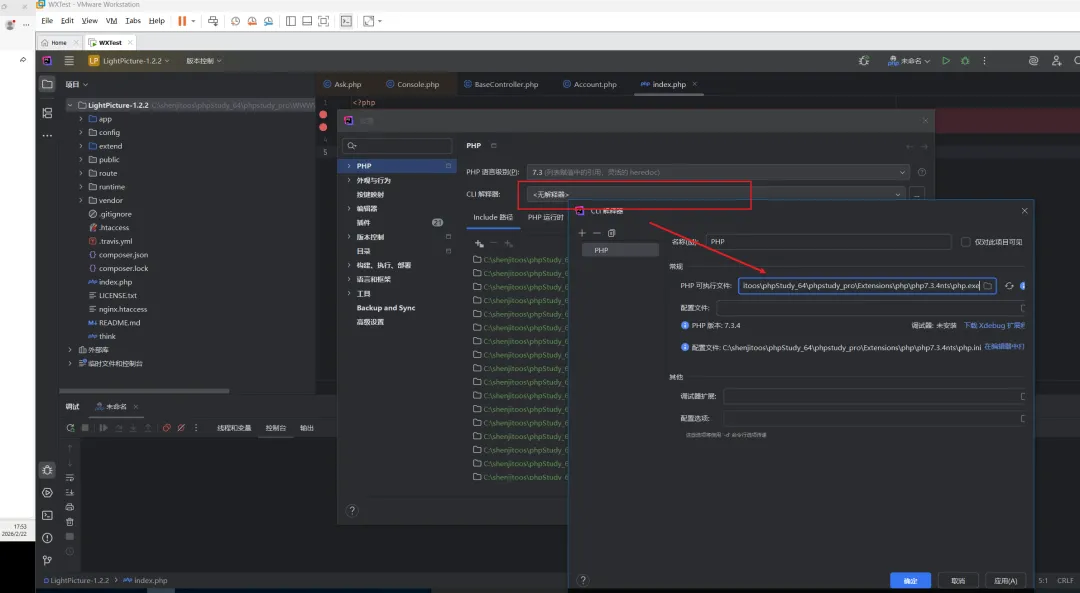Reload PHP executable info refresh icon
1080x593 pixels.
(1009, 285)
